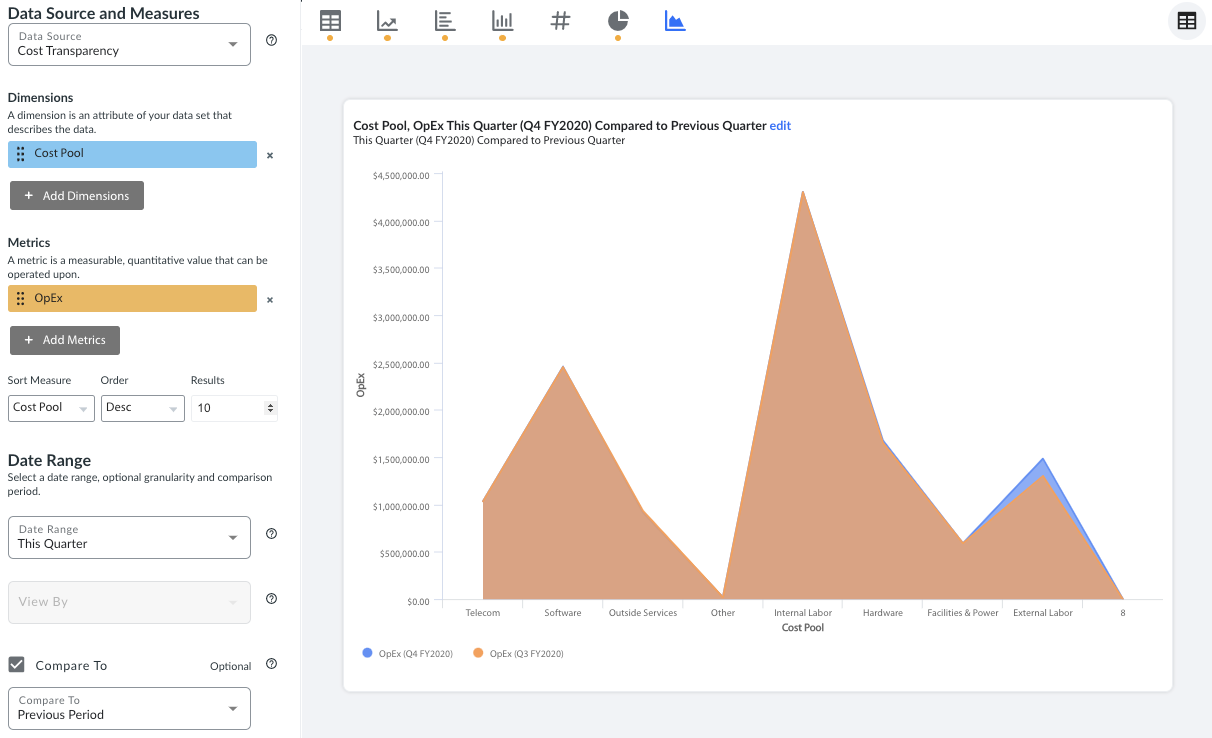Click the Add Metrics button
Screen dimensions: 1212x738
pos(65,340)
